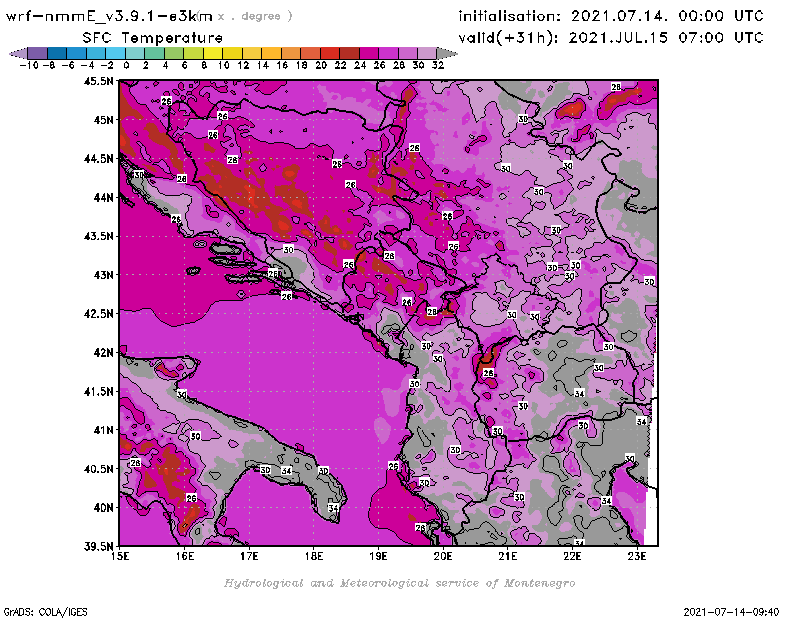
Task: Click the blue legend swatch between -6 and -4
Action: [77, 53]
